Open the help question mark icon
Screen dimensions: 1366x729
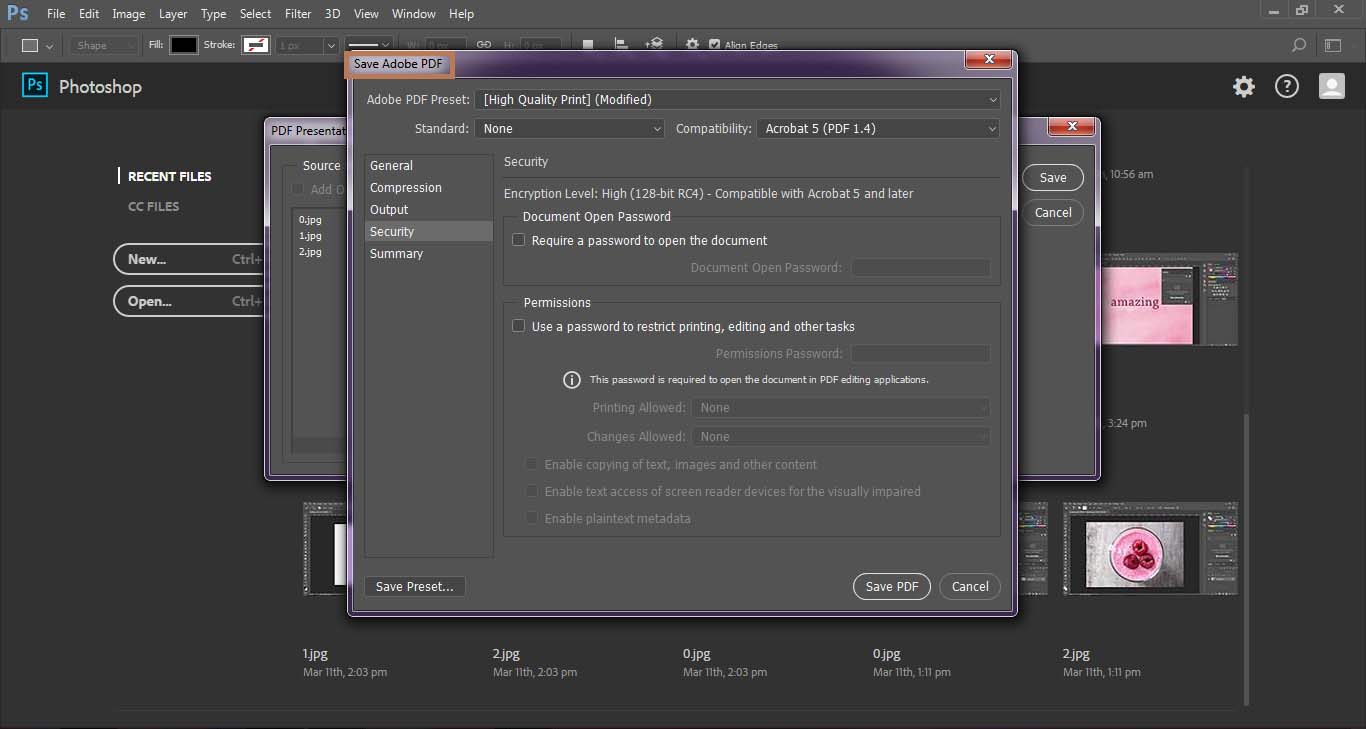coord(1287,87)
